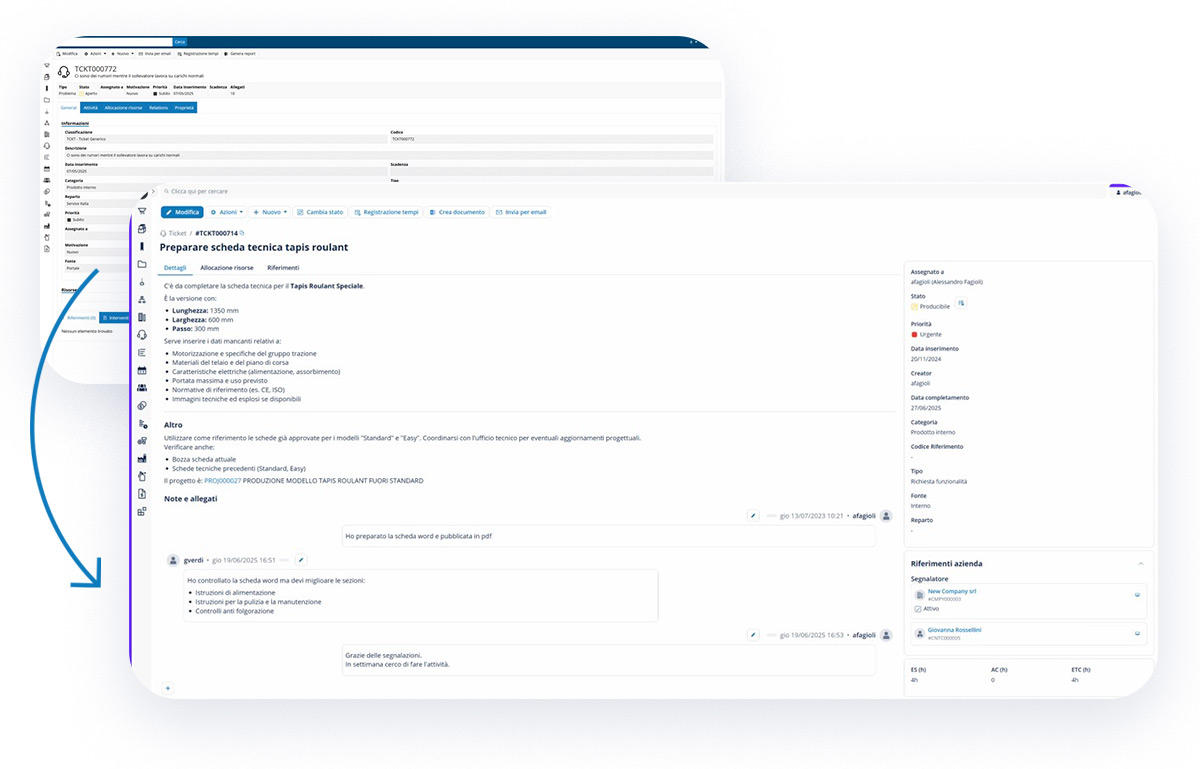Switch to the Riferimenti tab in front window
This screenshot has width=1200, height=769.
283,268
